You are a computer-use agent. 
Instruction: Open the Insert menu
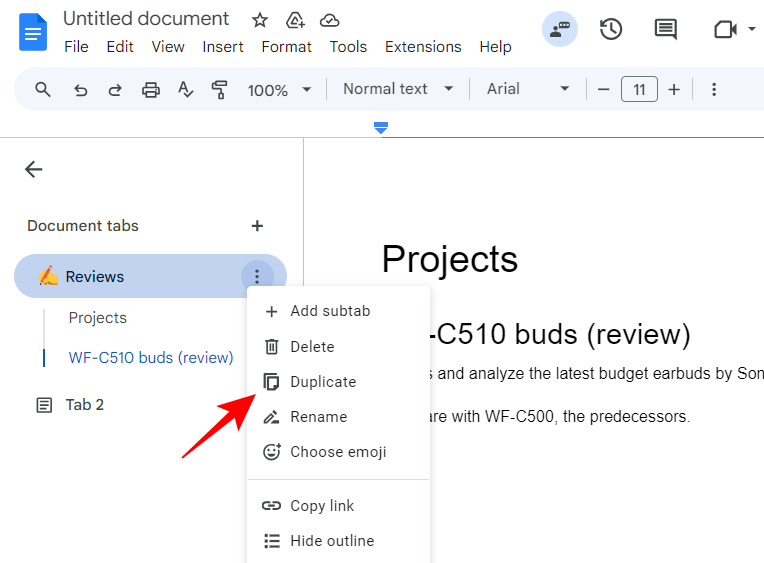223,47
